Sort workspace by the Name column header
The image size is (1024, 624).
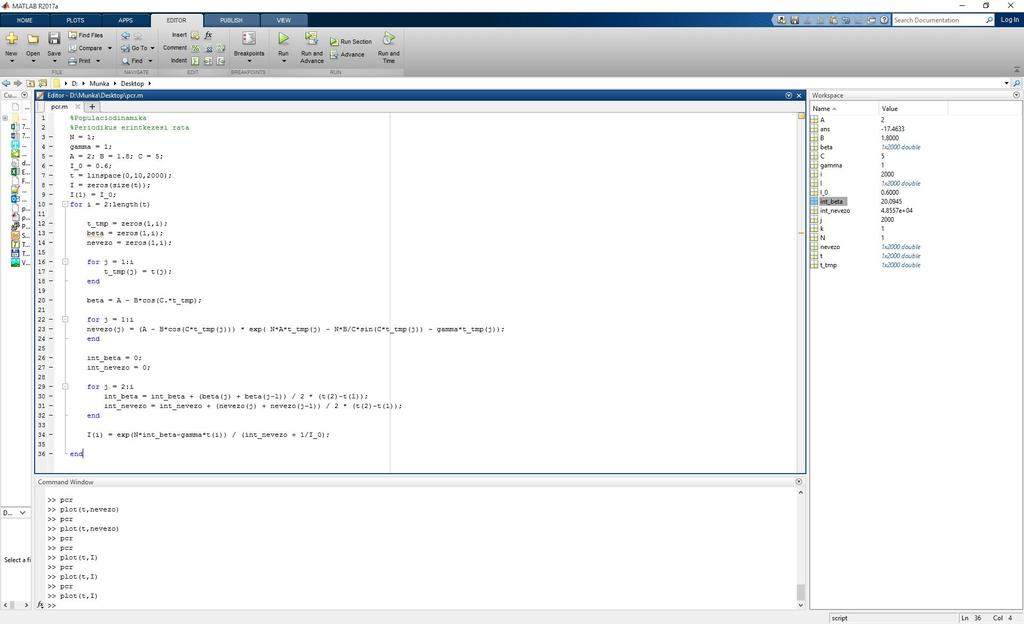(844, 108)
